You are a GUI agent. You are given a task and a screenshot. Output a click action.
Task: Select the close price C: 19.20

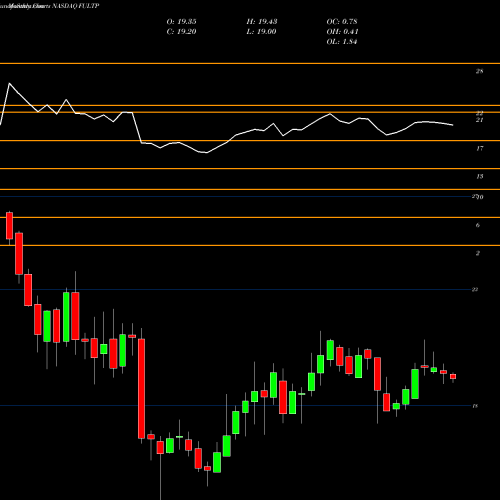pos(181,32)
